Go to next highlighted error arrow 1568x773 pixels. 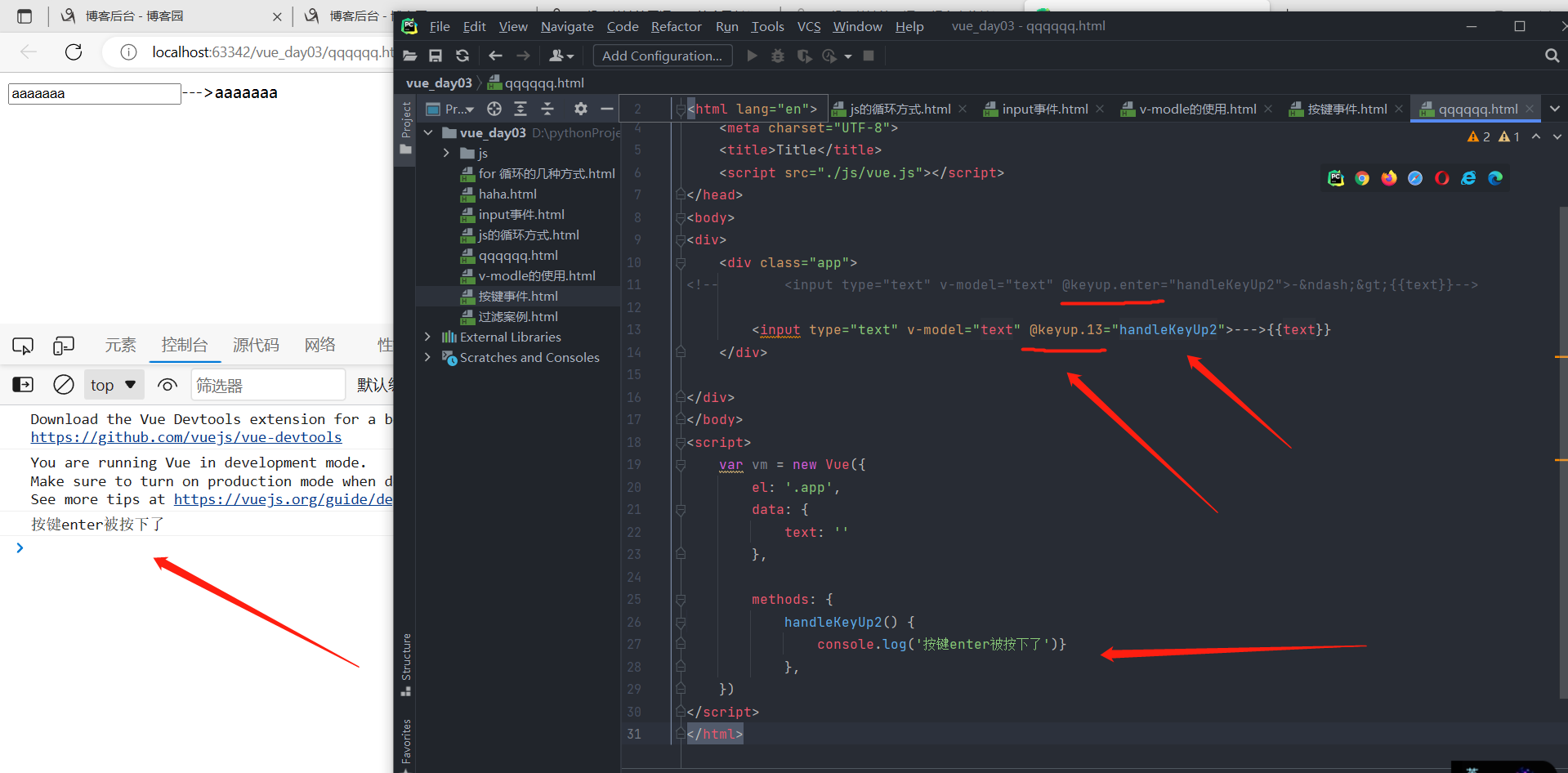click(1557, 136)
